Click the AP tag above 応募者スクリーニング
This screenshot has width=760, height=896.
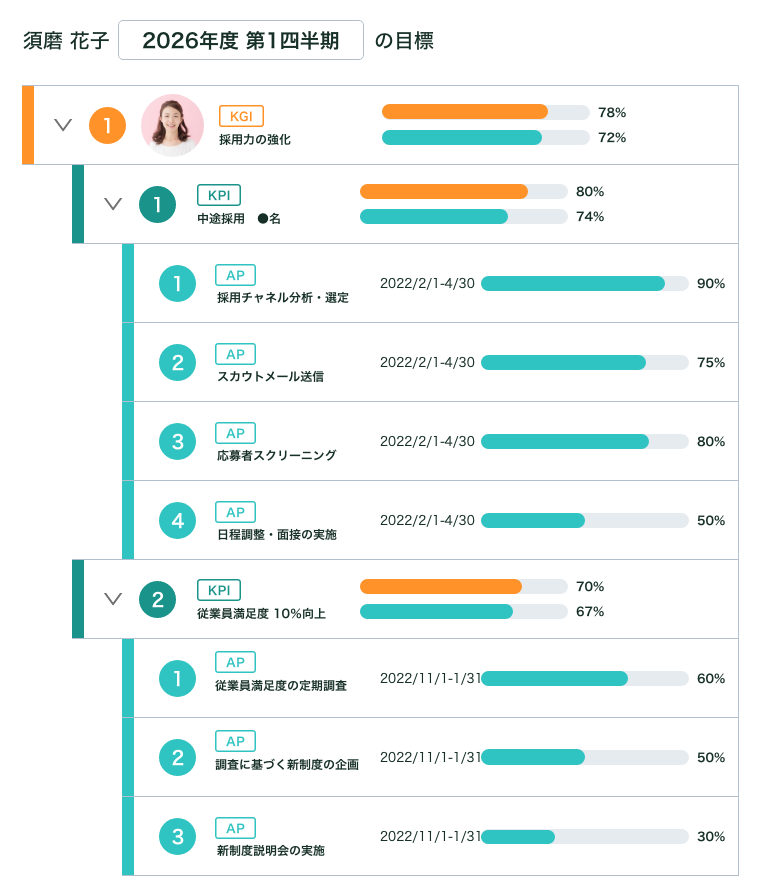235,433
